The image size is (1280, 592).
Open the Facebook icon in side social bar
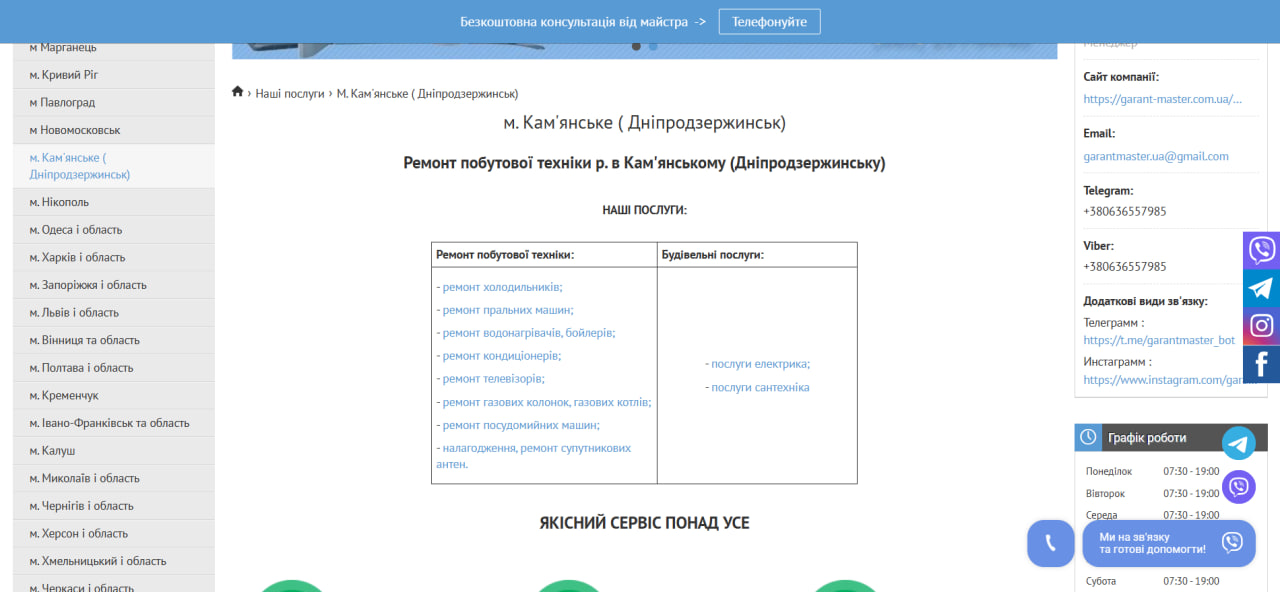[x=1261, y=364]
